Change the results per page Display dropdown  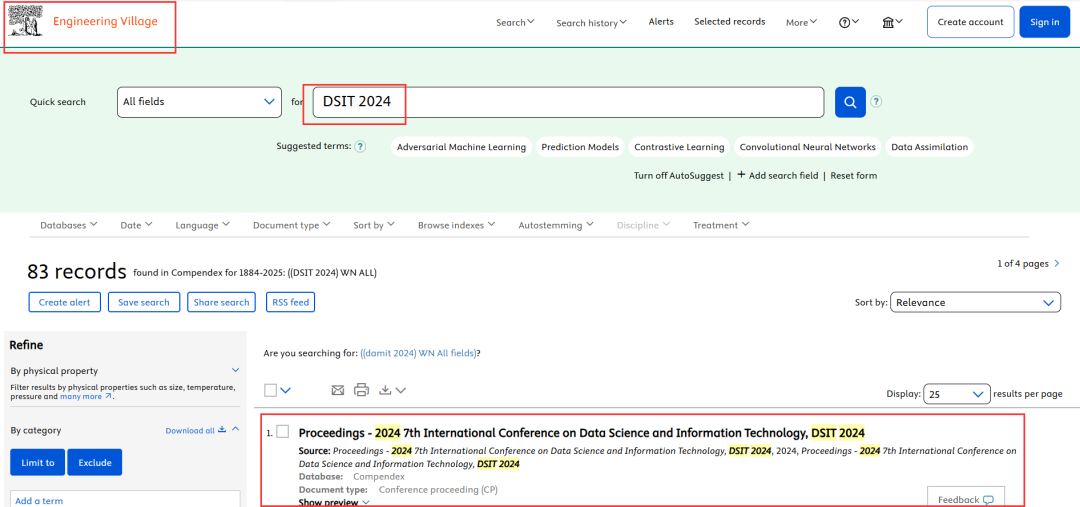pos(956,394)
